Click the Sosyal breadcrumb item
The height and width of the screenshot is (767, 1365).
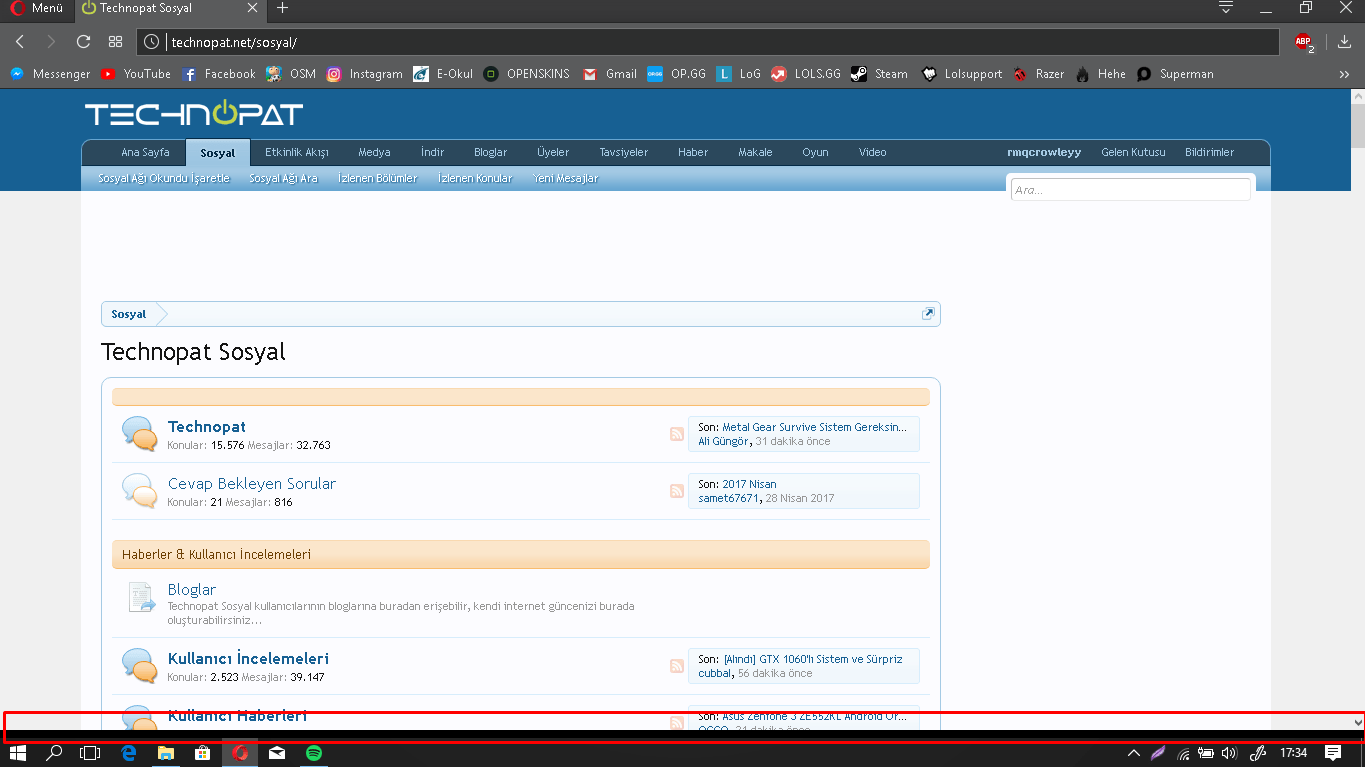point(129,314)
